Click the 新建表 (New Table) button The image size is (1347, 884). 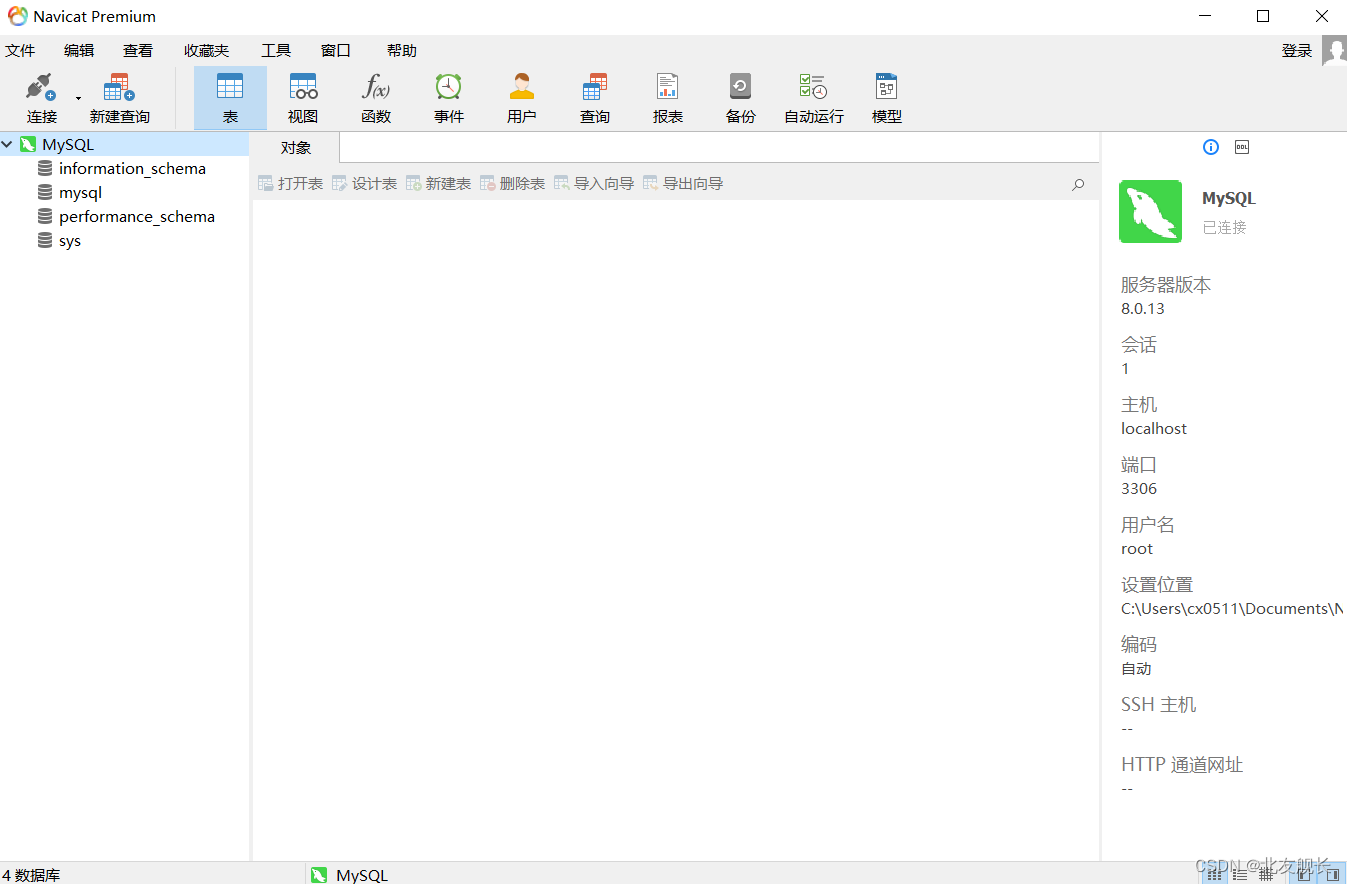[x=438, y=184]
